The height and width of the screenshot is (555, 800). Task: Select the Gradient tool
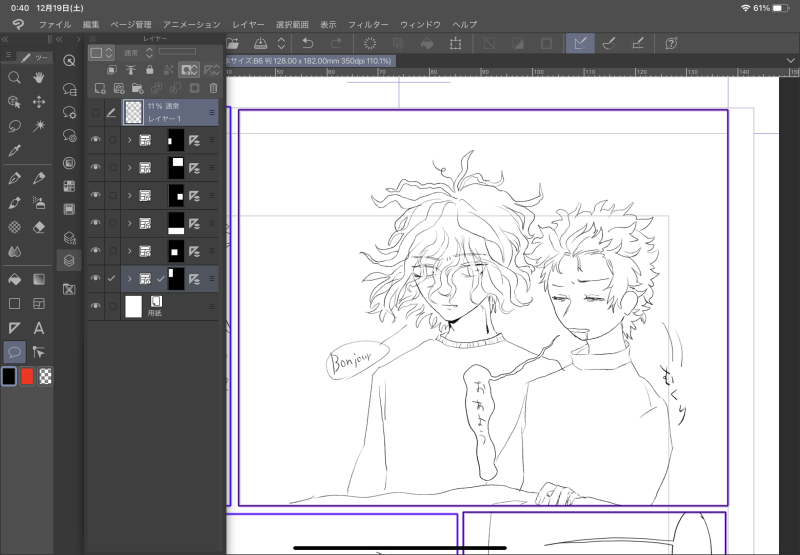[39, 279]
